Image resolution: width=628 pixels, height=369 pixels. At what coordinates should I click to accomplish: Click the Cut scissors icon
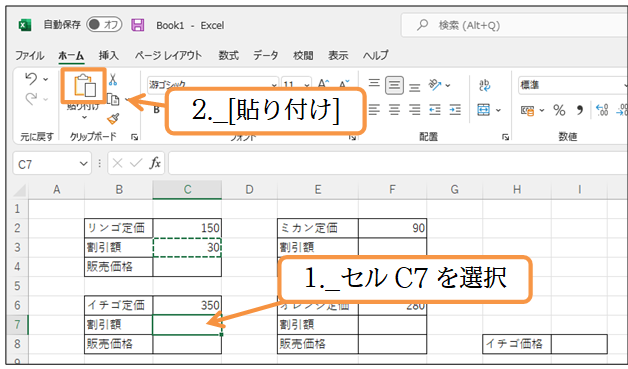click(113, 79)
